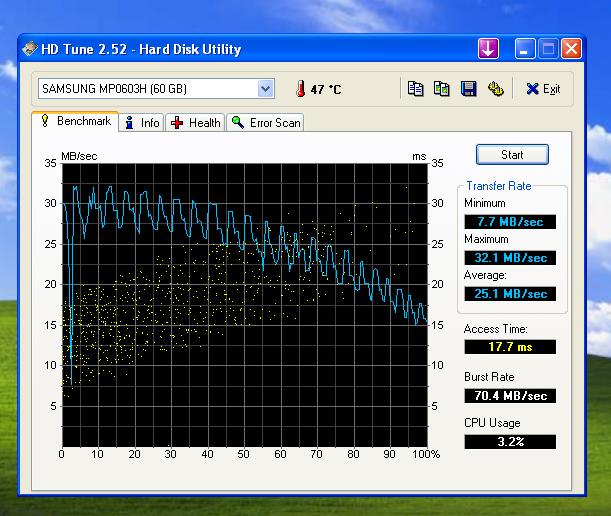Switch to the Benchmark tab
The width and height of the screenshot is (611, 516).
pos(75,121)
